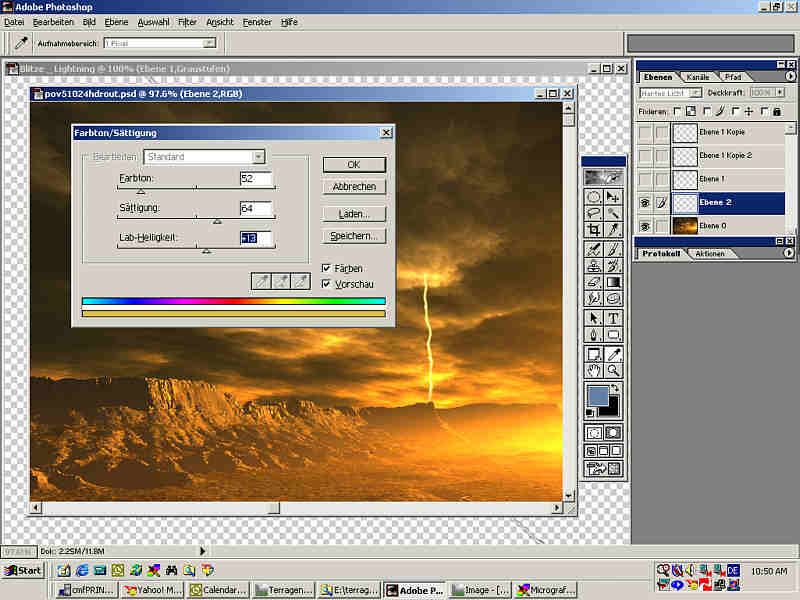Viewport: 800px width, 600px height.
Task: Select the Lasso tool
Action: (x=594, y=213)
